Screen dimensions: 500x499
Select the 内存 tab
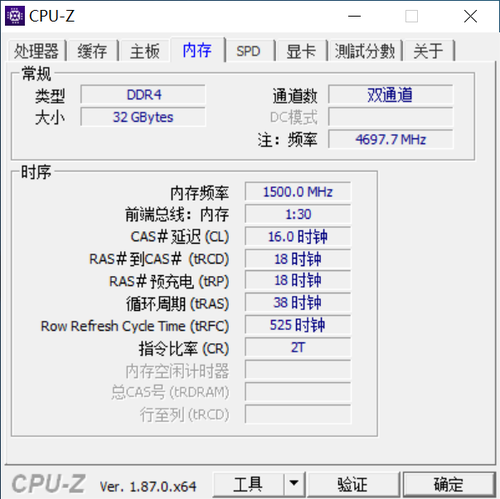tap(197, 50)
